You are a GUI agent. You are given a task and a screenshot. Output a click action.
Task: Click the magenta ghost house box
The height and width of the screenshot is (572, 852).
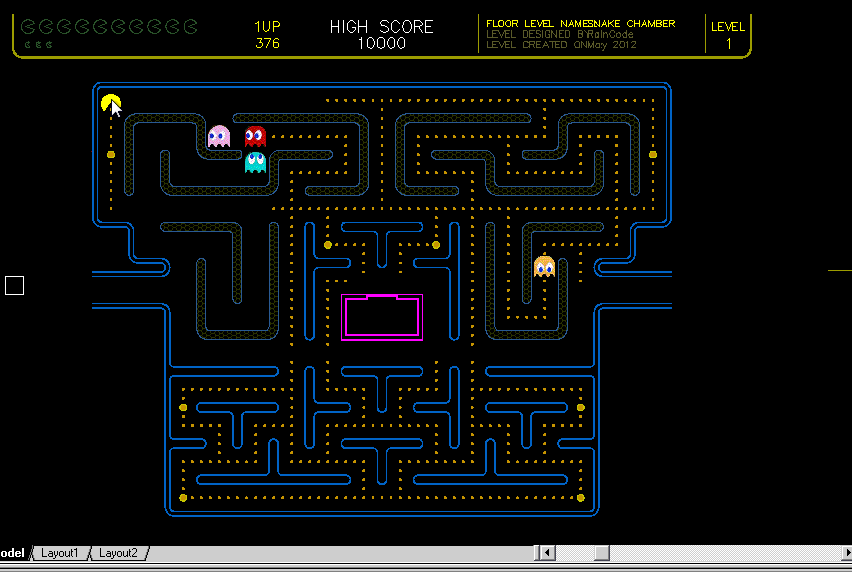(x=382, y=317)
